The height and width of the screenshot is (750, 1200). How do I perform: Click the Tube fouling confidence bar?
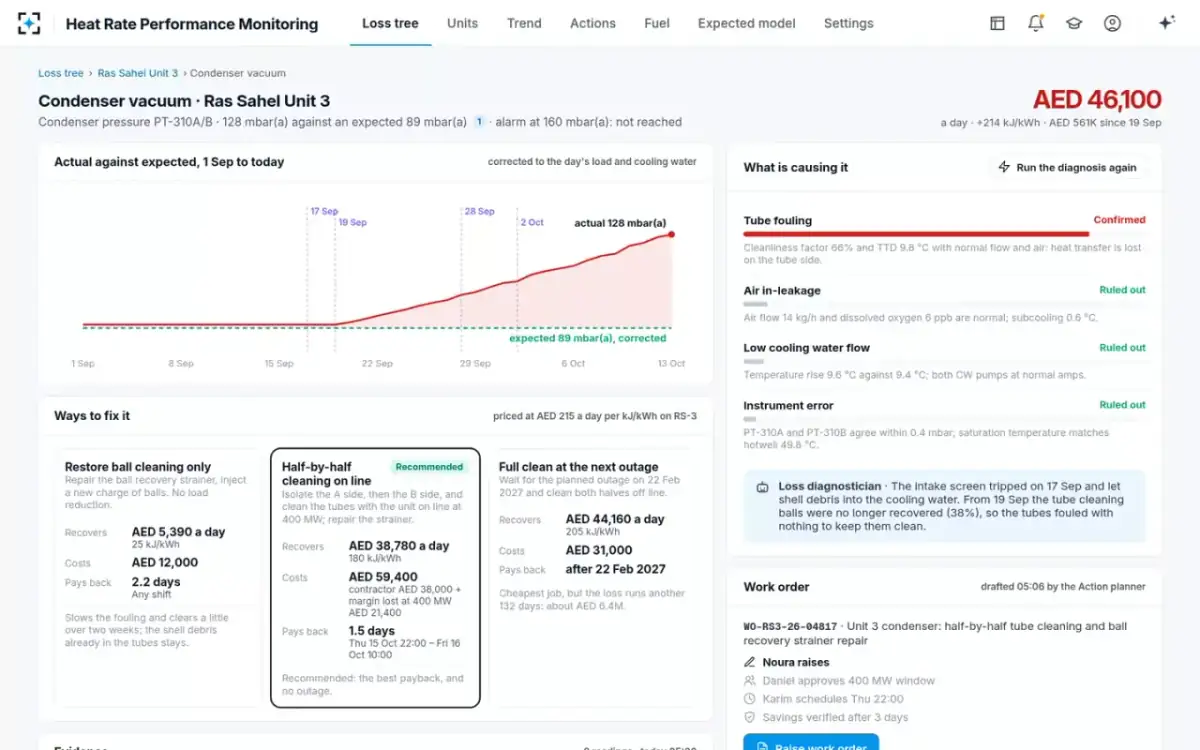(x=916, y=234)
